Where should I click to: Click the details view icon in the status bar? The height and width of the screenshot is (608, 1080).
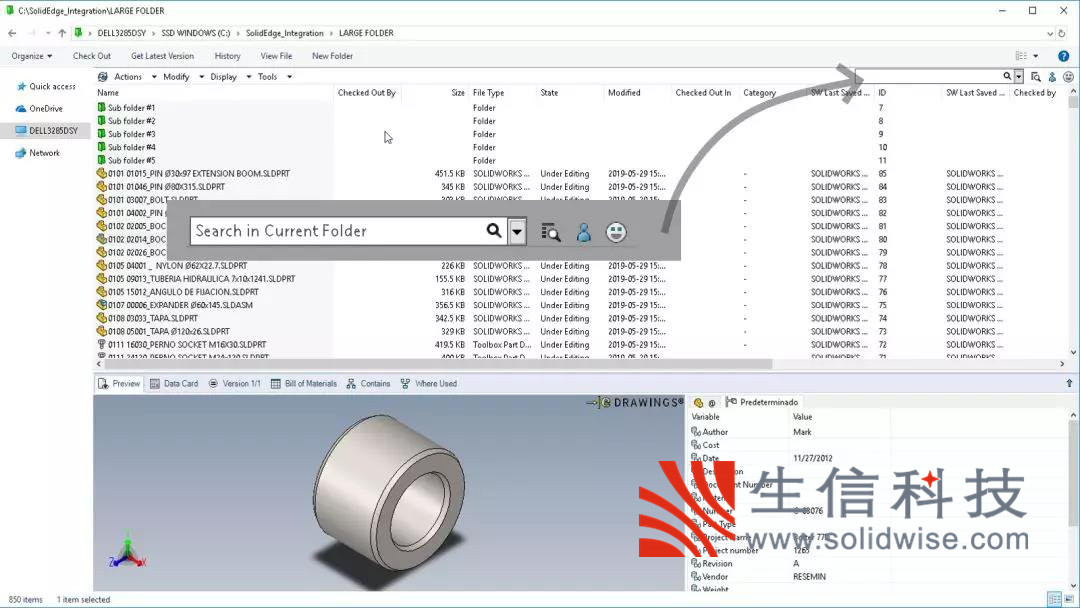tap(1055, 599)
